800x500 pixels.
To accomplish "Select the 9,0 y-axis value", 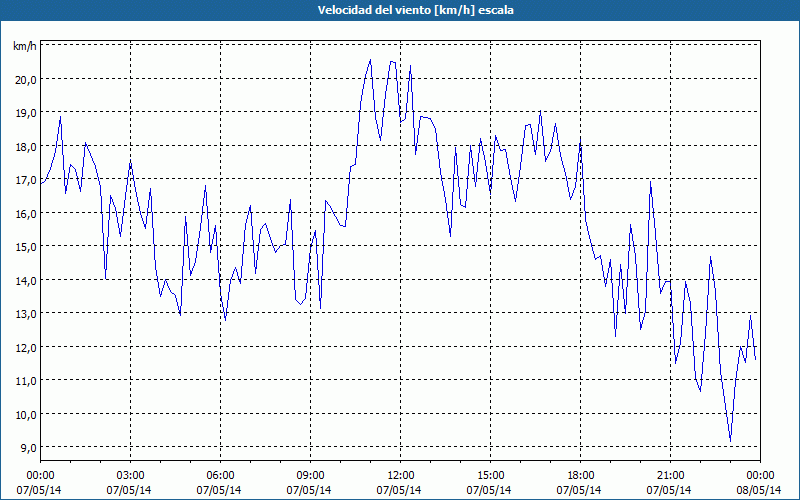I will 28,448.
